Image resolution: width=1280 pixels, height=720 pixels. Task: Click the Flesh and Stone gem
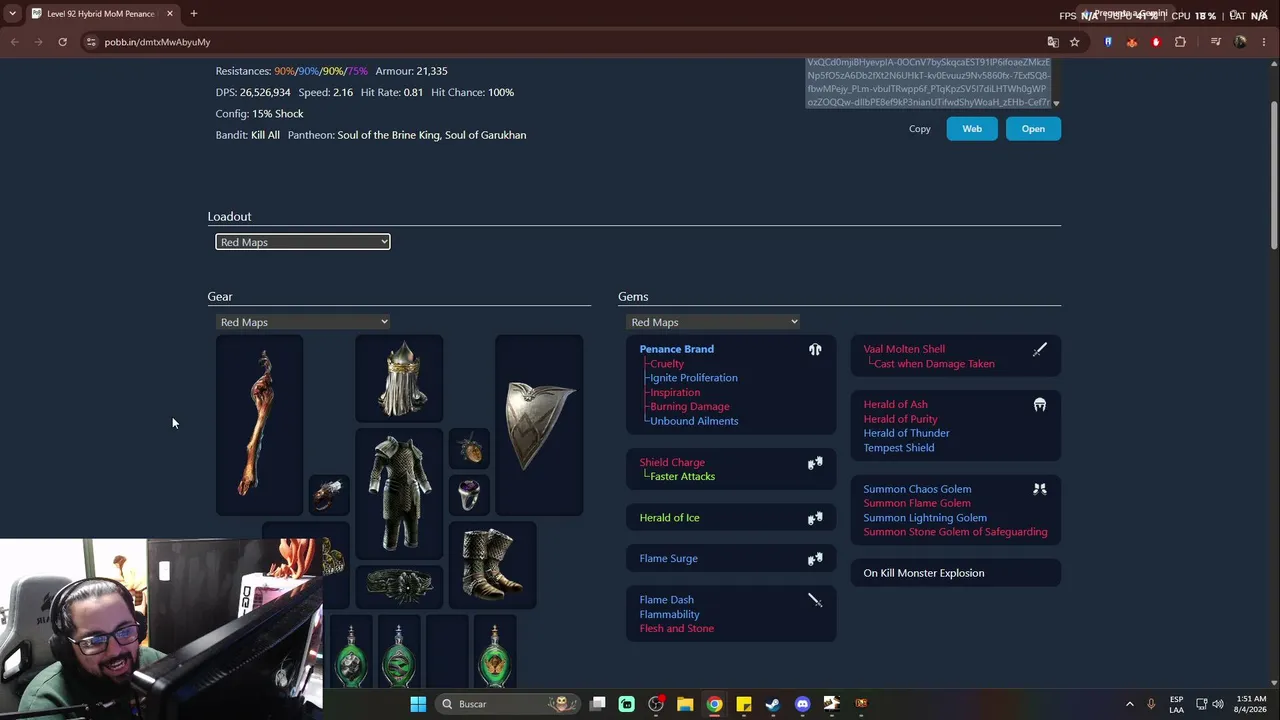coord(677,629)
